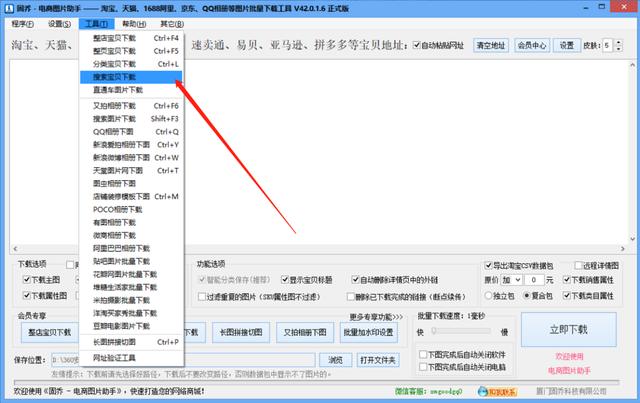Choose 天堂图片网下图 menu entry
Viewport: 640px width, 403px height.
pyautogui.click(x=131, y=171)
